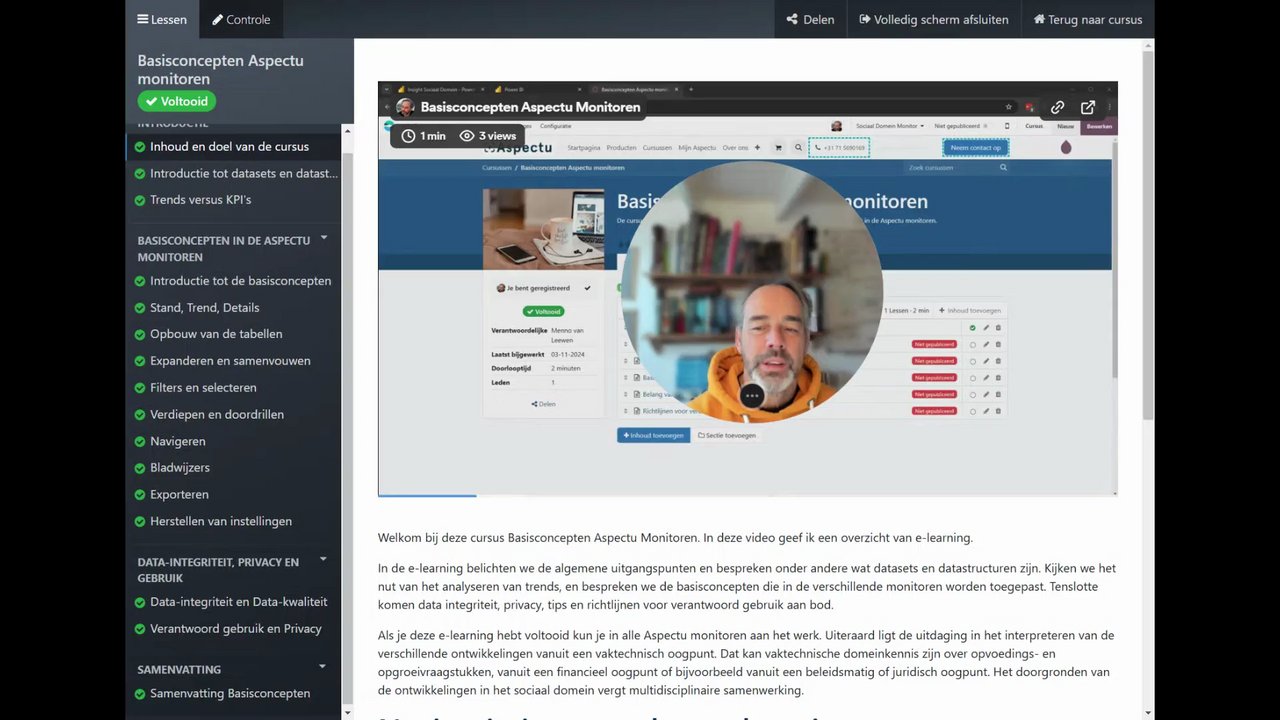
Task: Collapse the Basisconcepten in de Aspectu monitoren section
Action: (323, 240)
